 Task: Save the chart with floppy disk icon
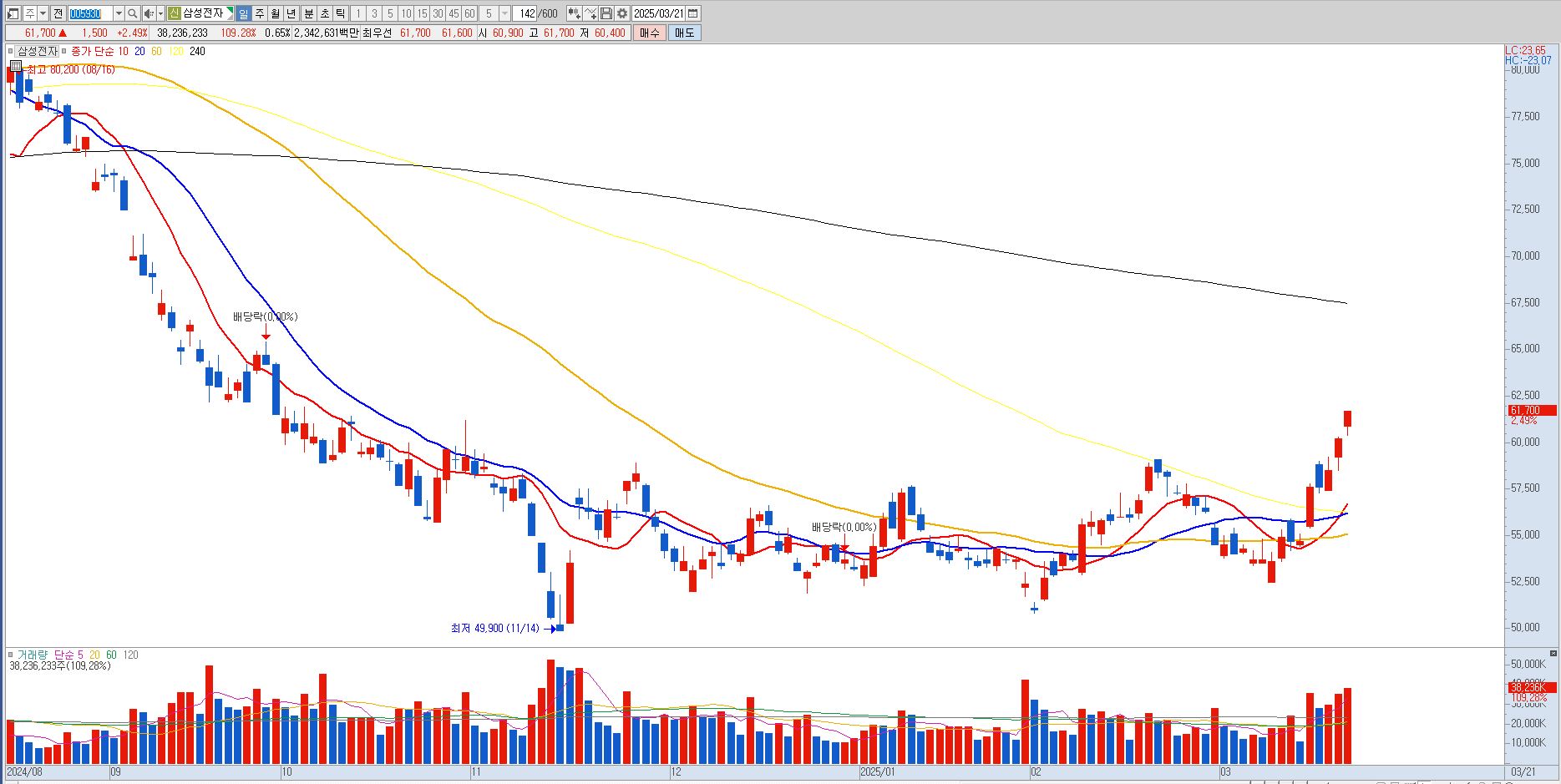coord(606,13)
